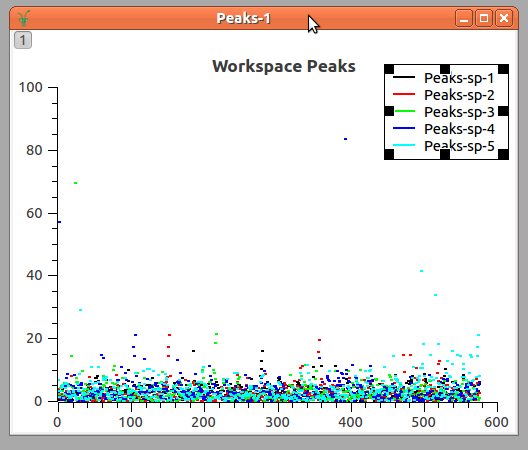Click the legend's top-left resize handle

[x=389, y=69]
